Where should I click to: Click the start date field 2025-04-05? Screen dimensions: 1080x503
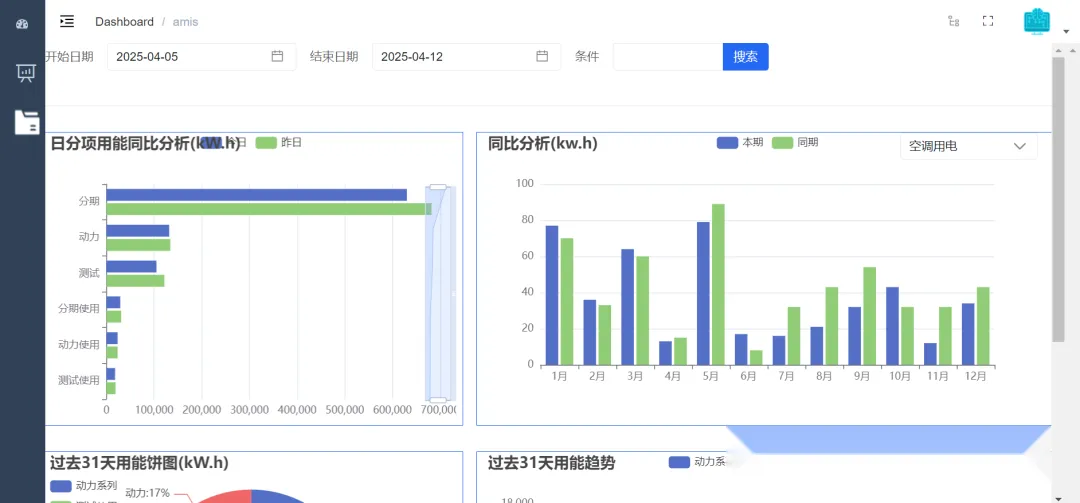201,57
